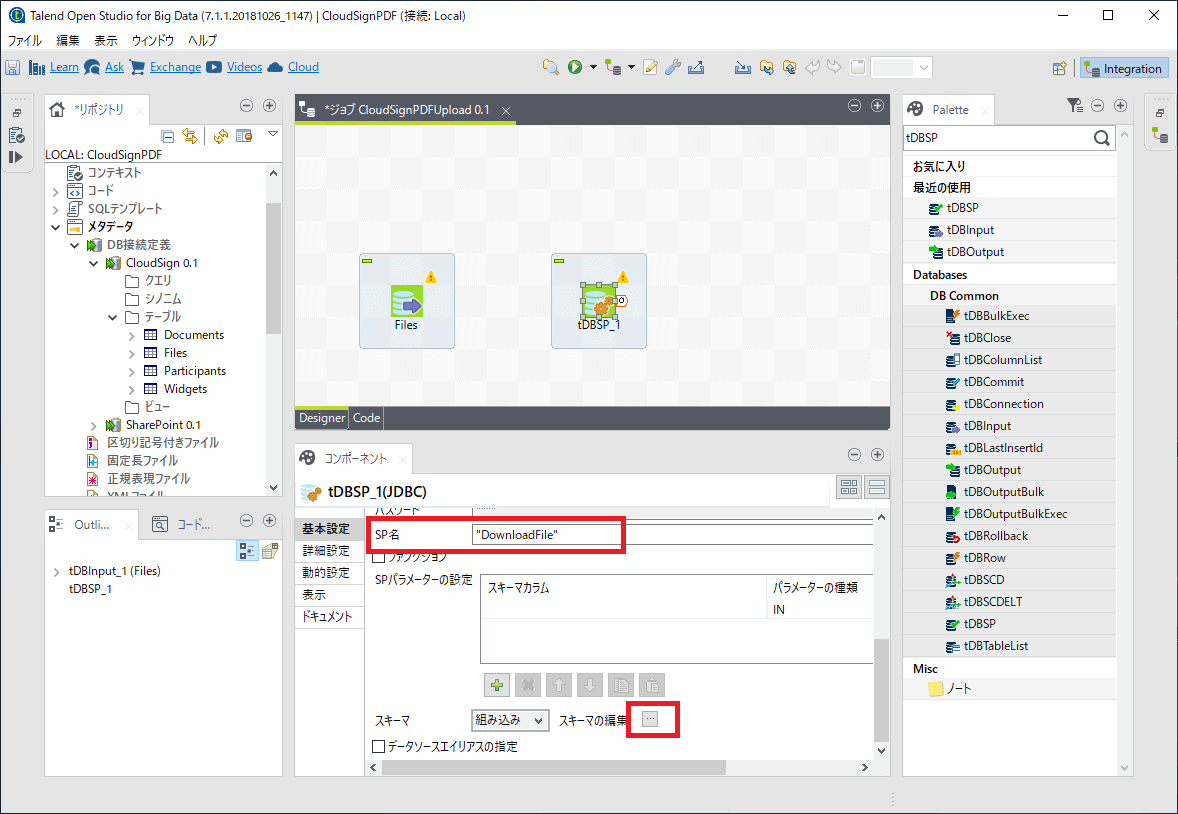This screenshot has width=1178, height=814.
Task: Select tDBRow in palette
Action: (984, 558)
